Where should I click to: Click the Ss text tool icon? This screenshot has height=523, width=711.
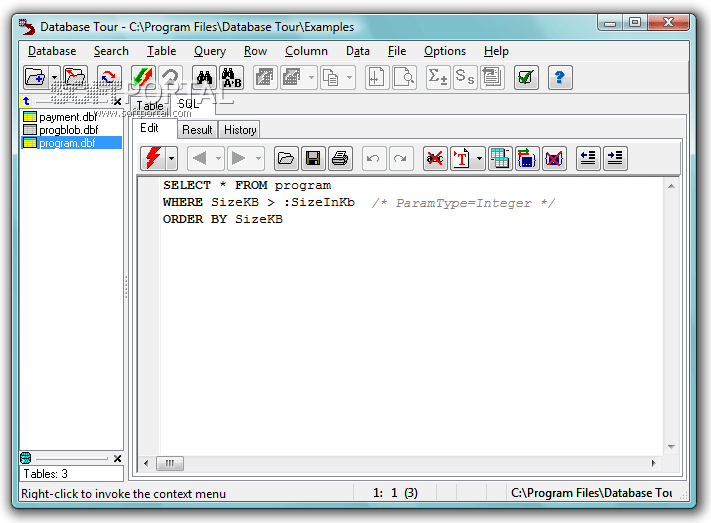click(465, 78)
